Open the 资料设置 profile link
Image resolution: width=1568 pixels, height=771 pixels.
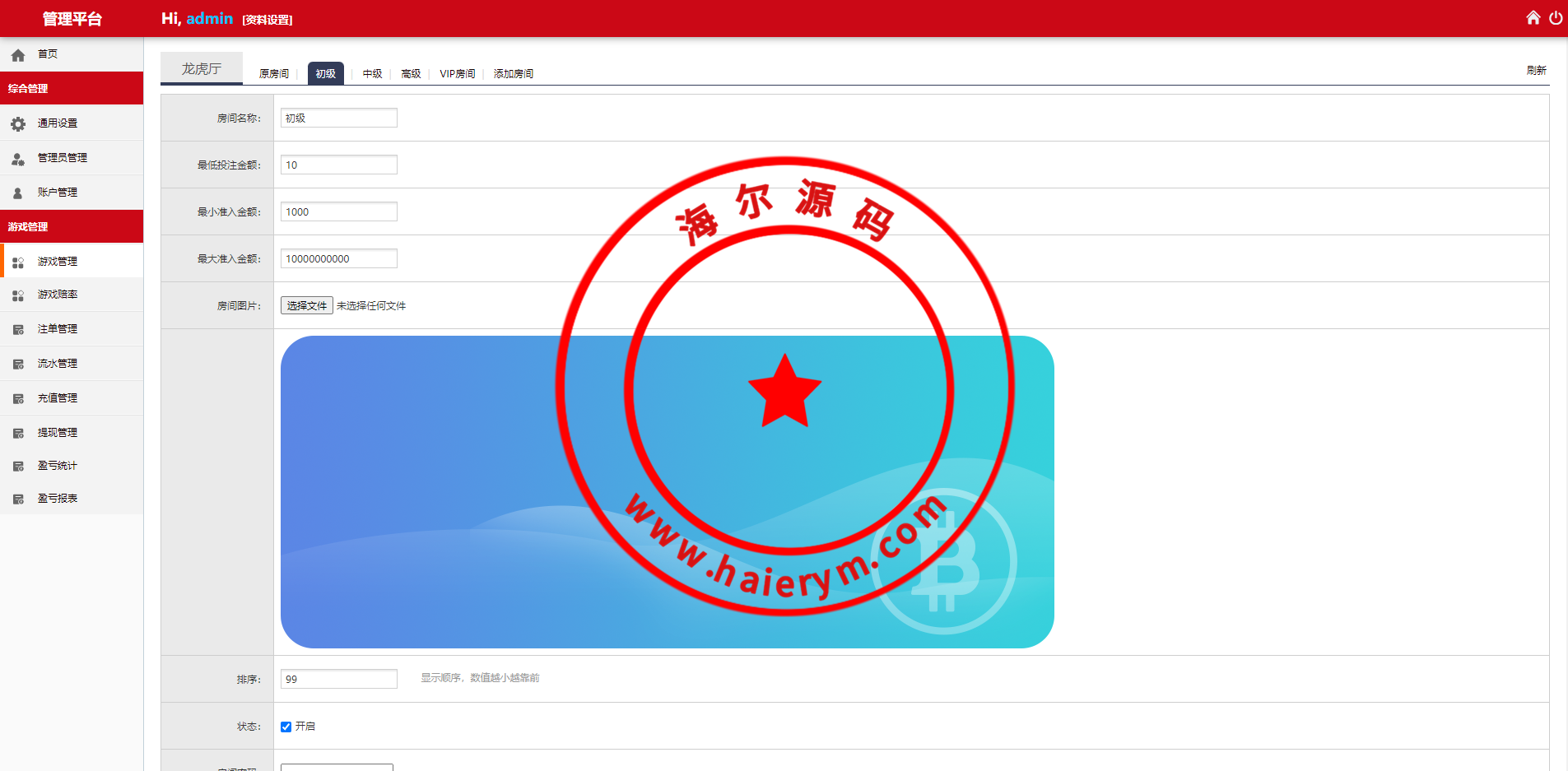268,20
